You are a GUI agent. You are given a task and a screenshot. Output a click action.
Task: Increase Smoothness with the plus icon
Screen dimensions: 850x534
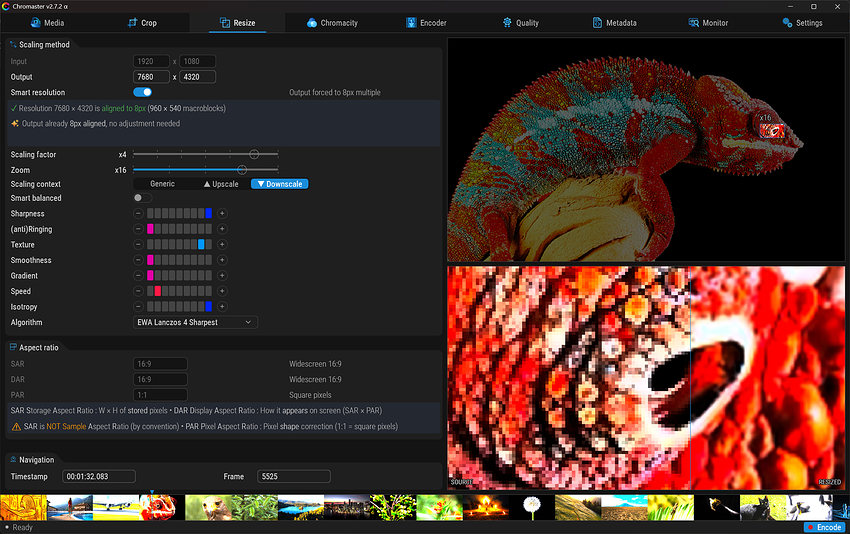[222, 260]
